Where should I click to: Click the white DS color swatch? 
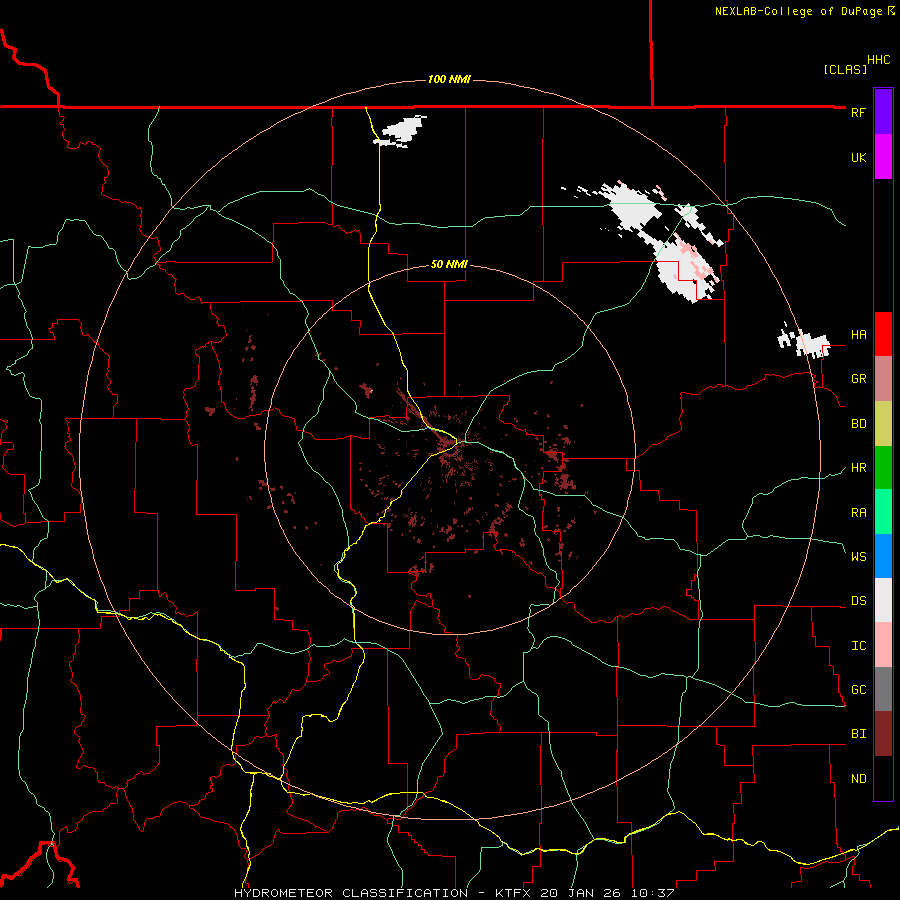coord(883,600)
